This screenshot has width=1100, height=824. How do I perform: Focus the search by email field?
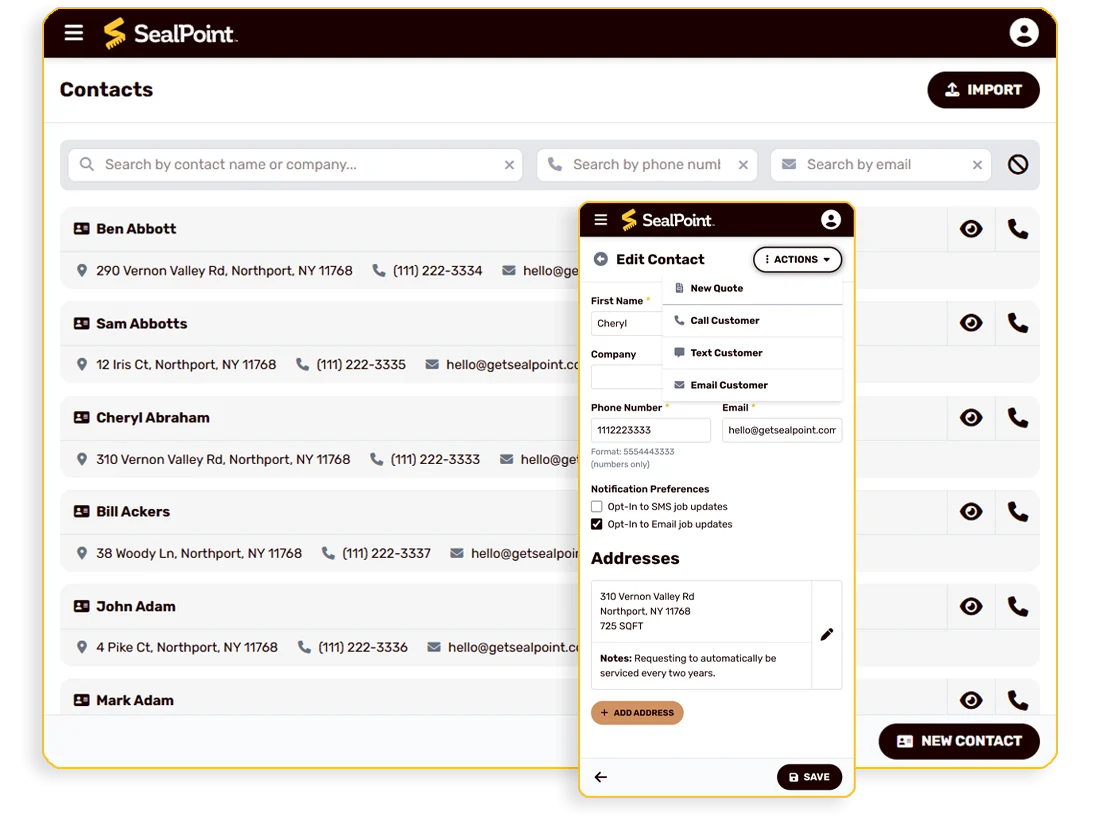click(x=880, y=165)
